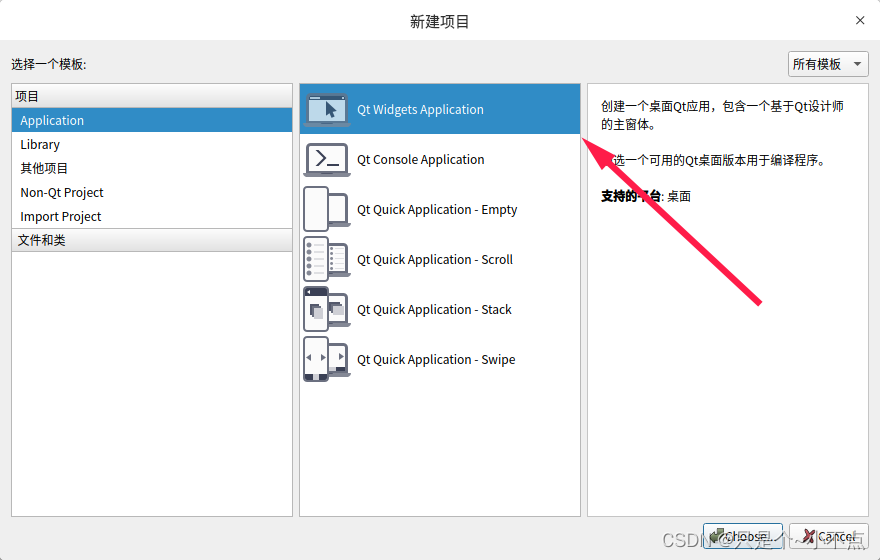Screen dimensions: 880x560
Task: Select the Qt Widgets Application template icon
Action: (x=327, y=109)
